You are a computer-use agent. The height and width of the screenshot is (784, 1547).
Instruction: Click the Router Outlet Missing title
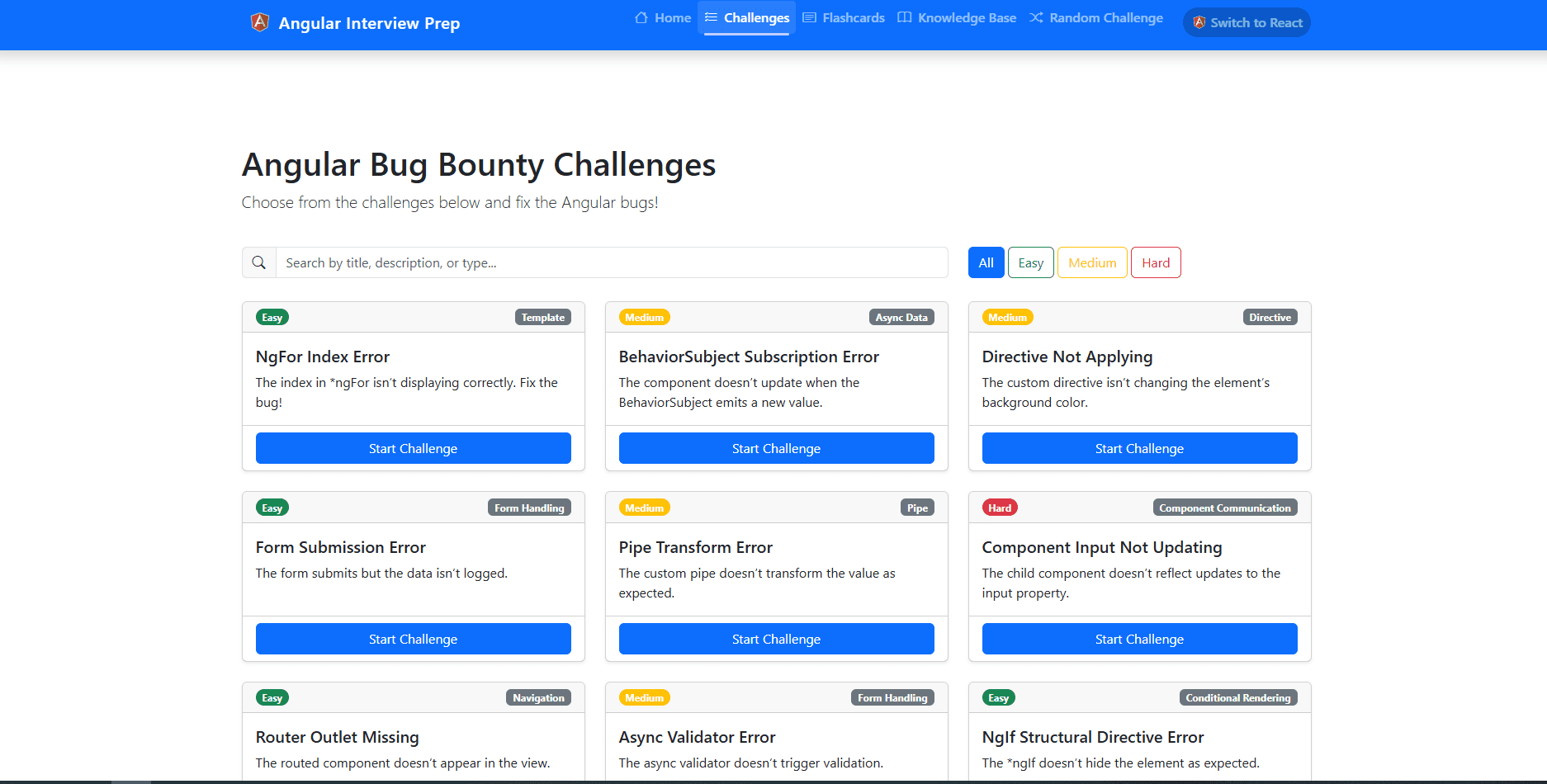coord(338,737)
